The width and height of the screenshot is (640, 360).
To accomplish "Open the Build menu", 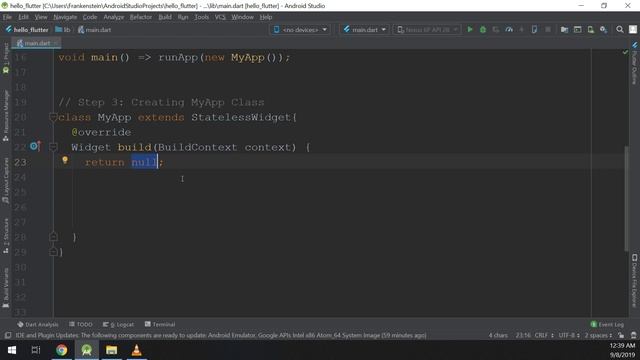I will tap(165, 17).
